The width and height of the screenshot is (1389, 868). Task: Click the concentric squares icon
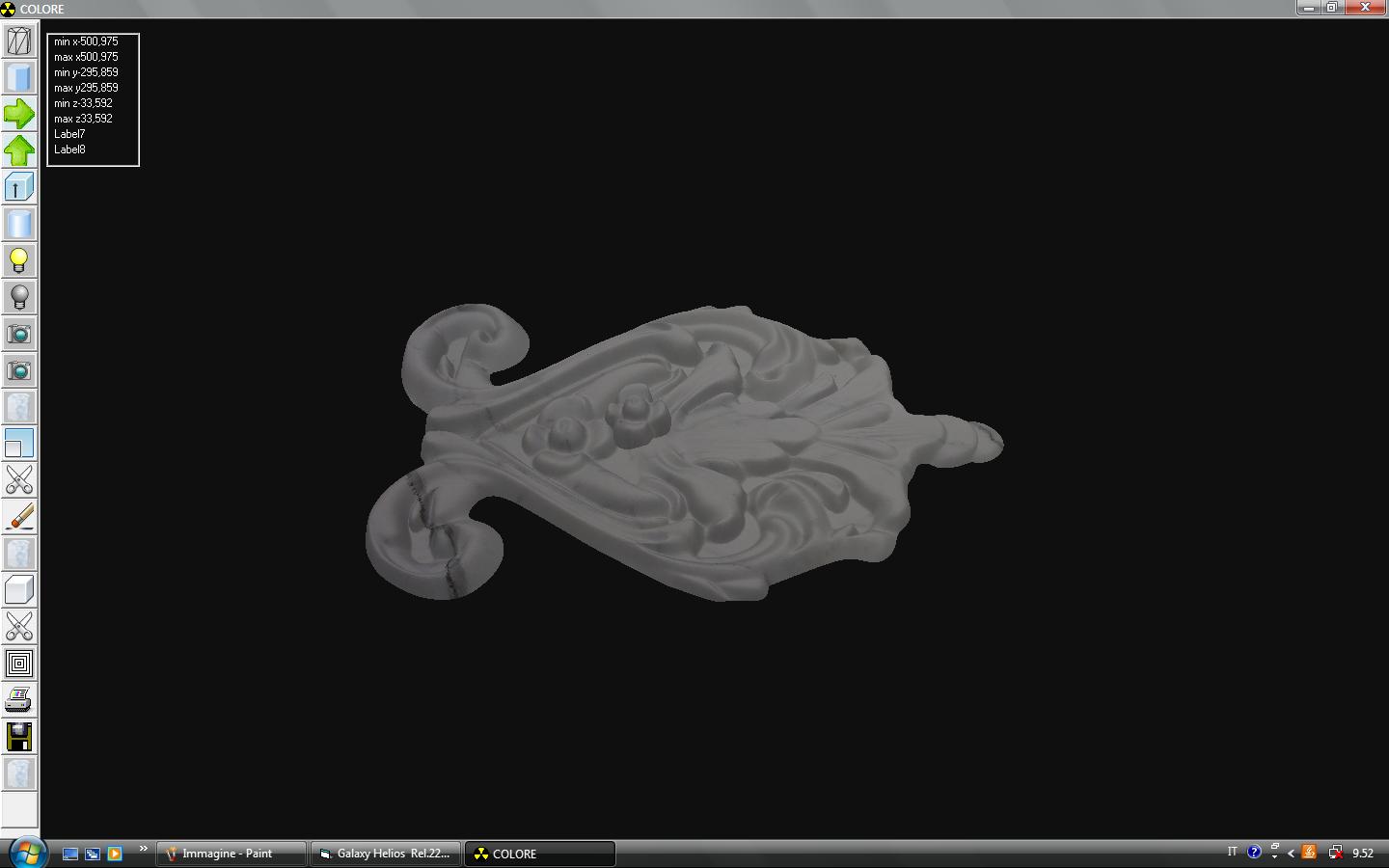(x=19, y=664)
